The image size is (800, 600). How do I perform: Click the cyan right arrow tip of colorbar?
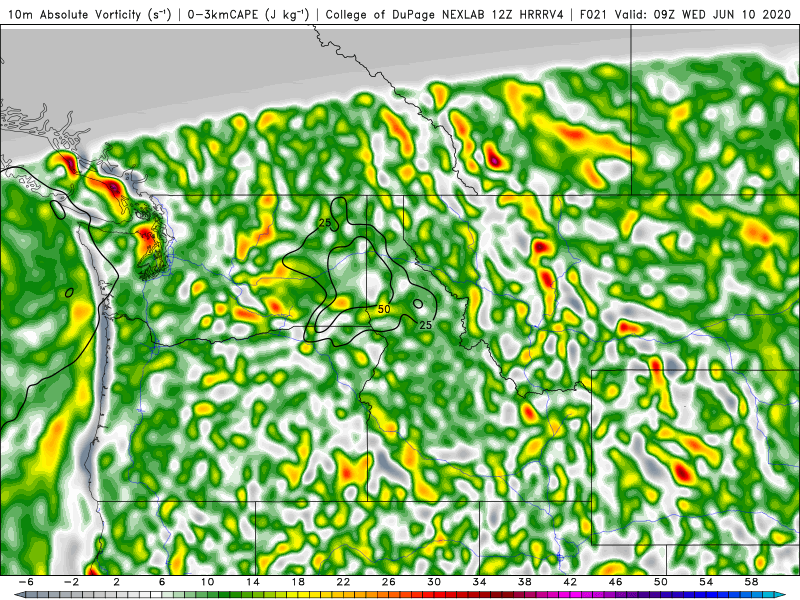(782, 595)
